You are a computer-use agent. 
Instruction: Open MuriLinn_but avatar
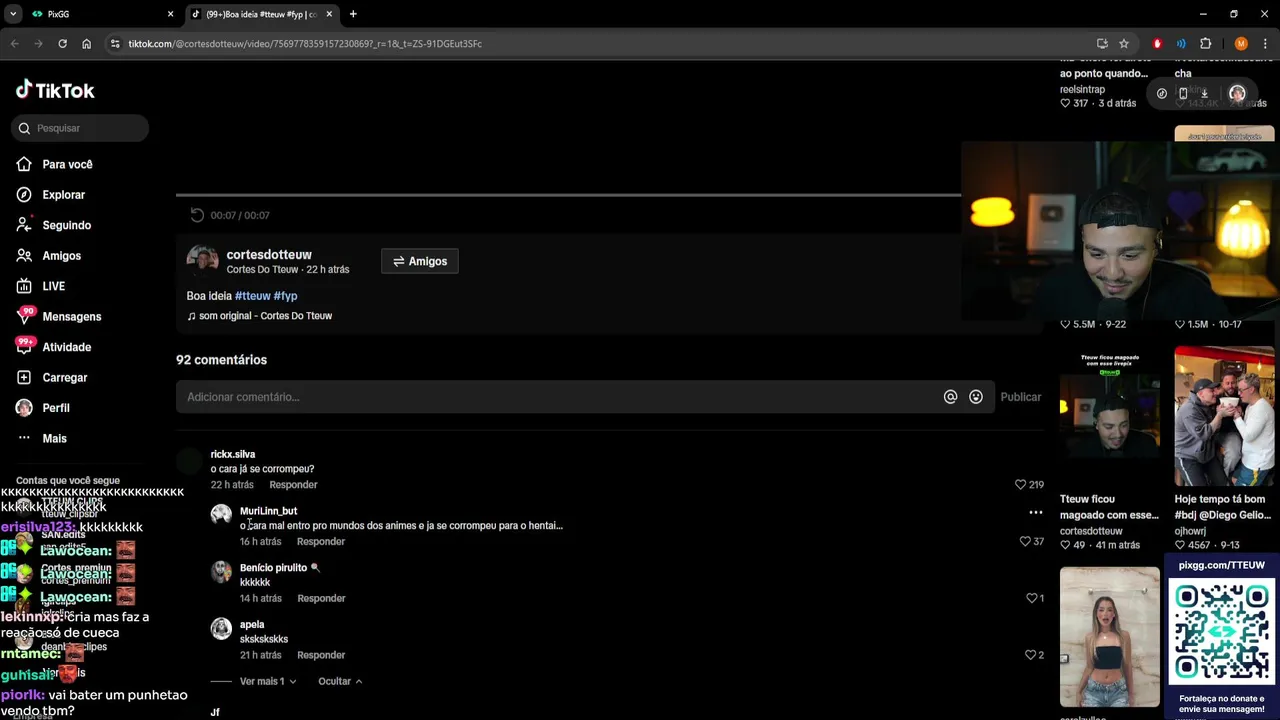tap(221, 514)
